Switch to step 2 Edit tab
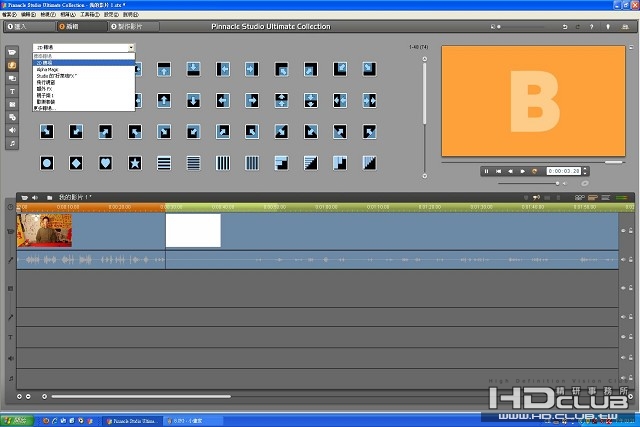Viewport: 640px width, 427px height. coord(81,27)
